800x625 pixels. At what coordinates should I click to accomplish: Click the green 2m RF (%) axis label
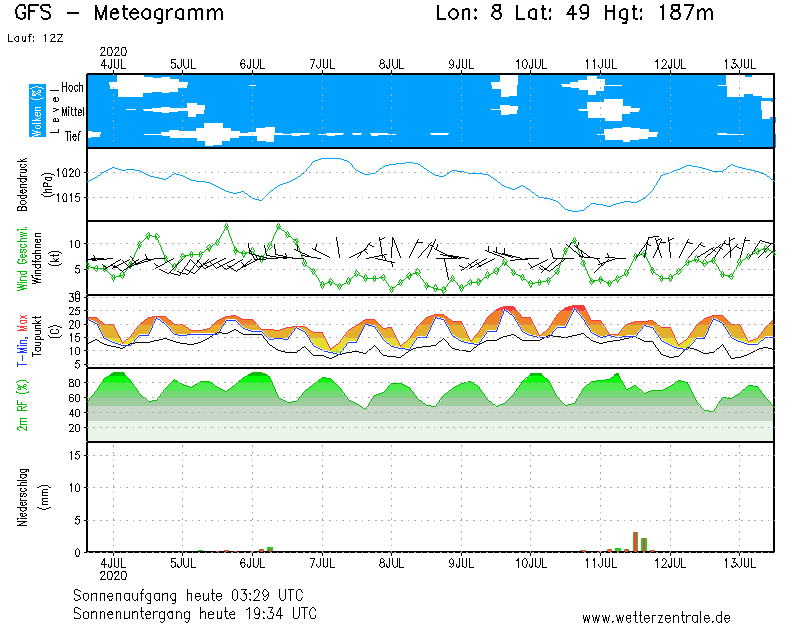[23, 405]
